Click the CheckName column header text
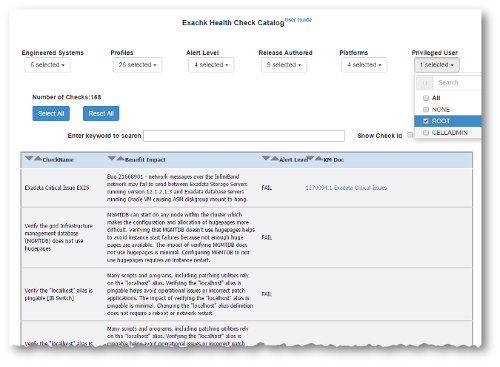This screenshot has height=367, width=500. point(58,160)
